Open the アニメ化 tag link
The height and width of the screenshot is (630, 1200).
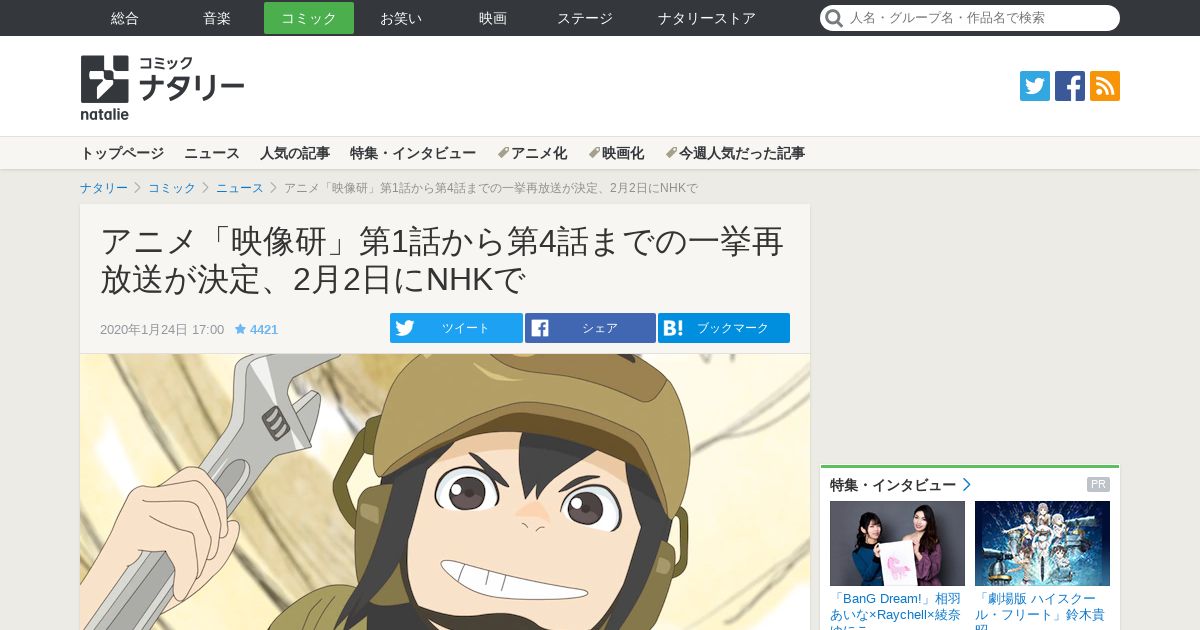tap(532, 153)
